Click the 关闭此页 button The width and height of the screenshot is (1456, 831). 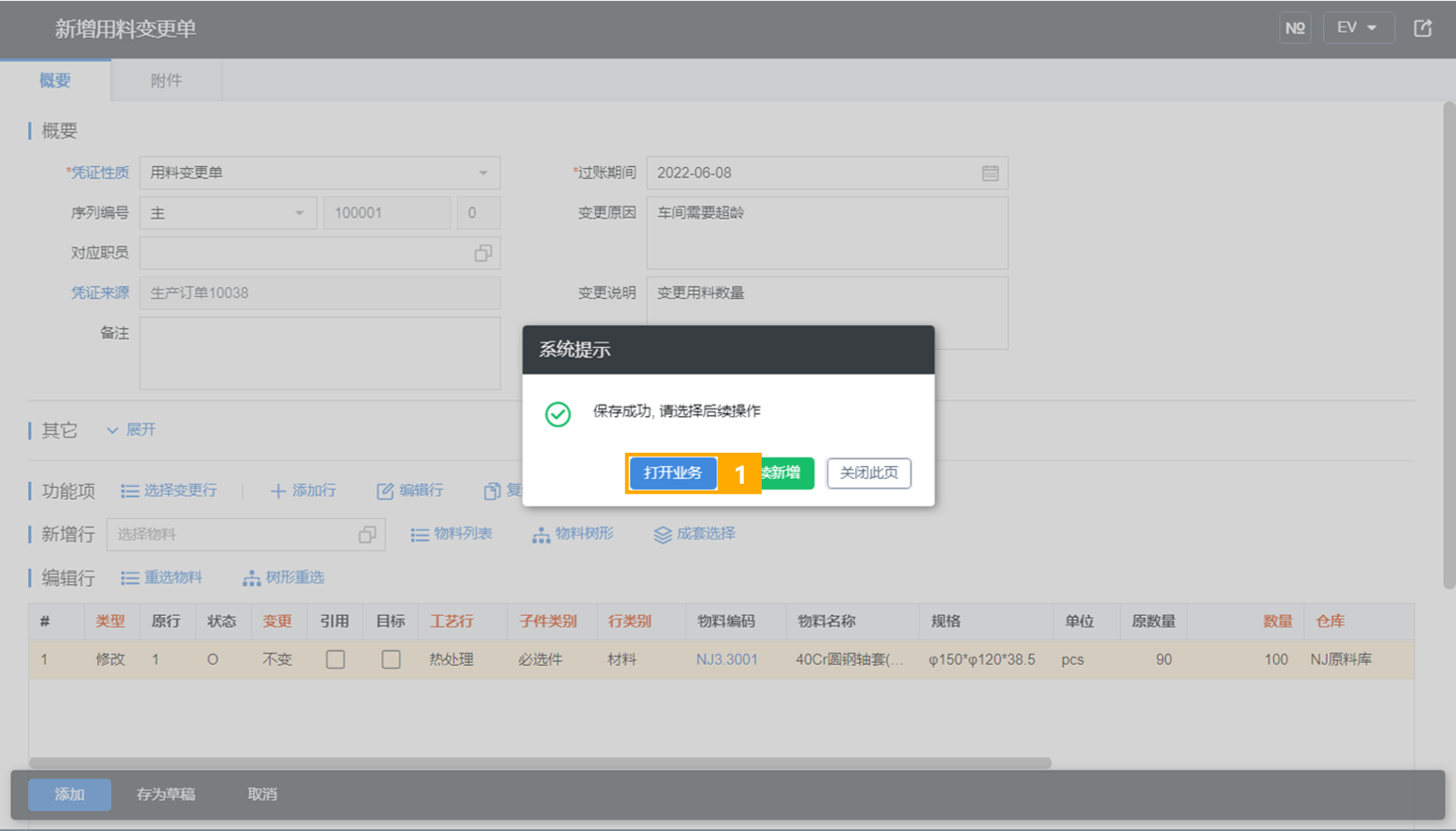tap(869, 473)
